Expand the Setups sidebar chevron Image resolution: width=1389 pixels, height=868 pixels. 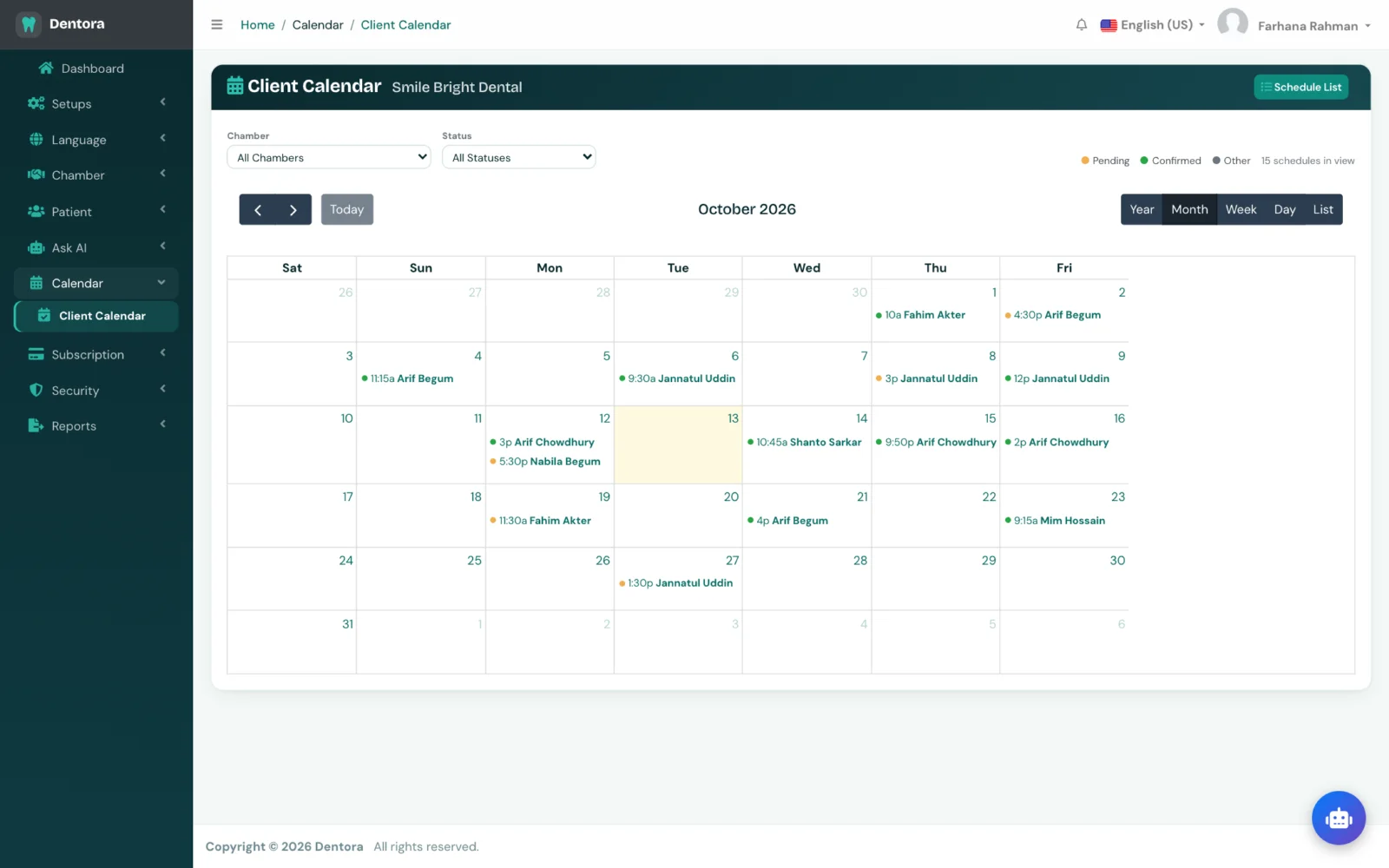pyautogui.click(x=162, y=102)
